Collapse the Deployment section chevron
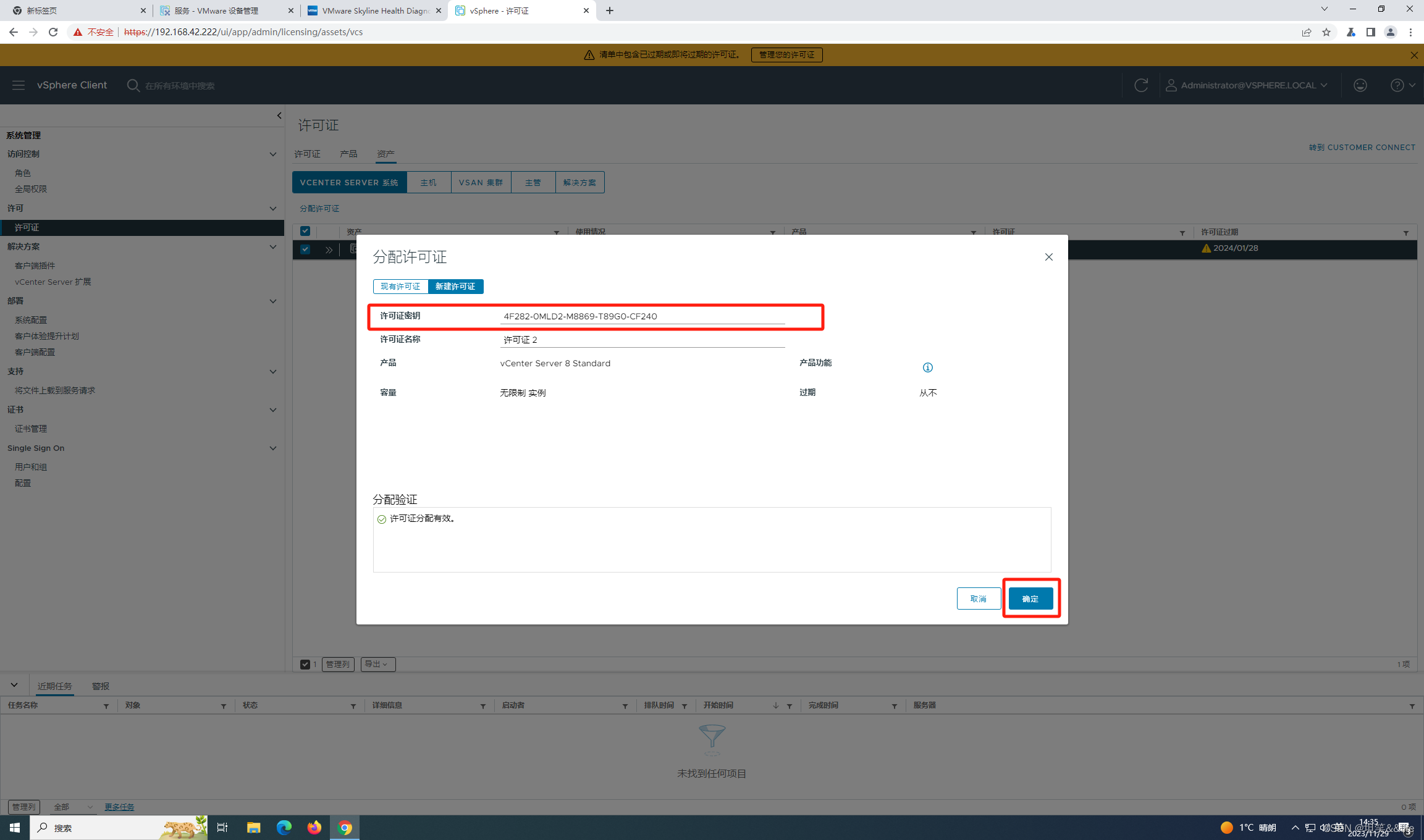The height and width of the screenshot is (840, 1424). click(272, 301)
